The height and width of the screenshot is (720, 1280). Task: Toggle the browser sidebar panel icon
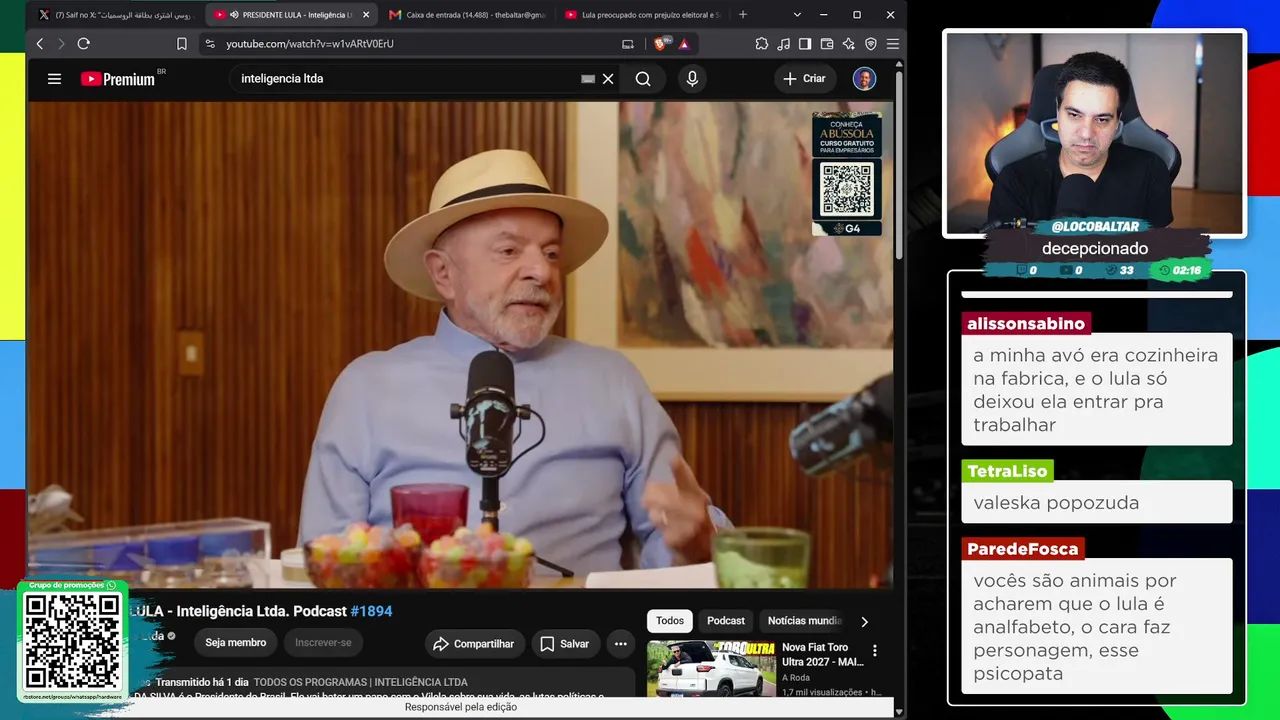coord(805,44)
